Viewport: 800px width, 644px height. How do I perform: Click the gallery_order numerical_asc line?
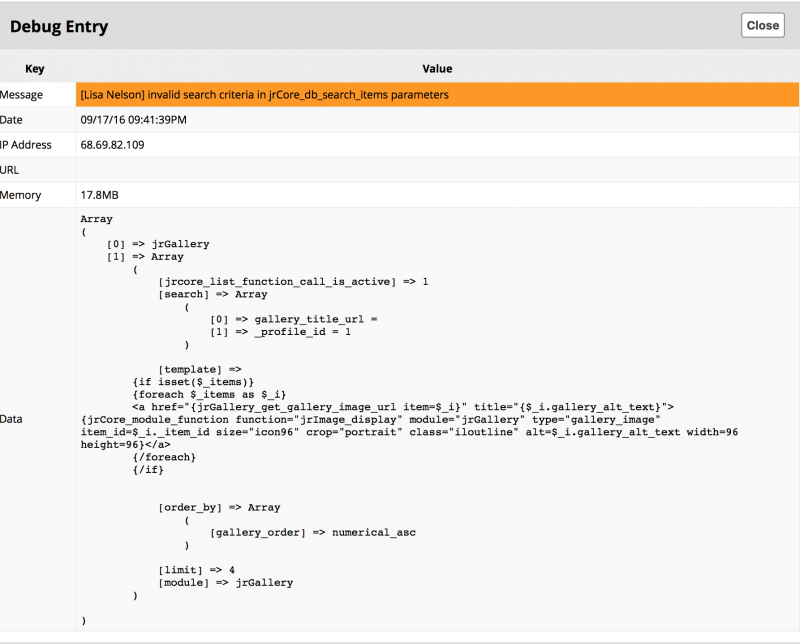(x=312, y=532)
